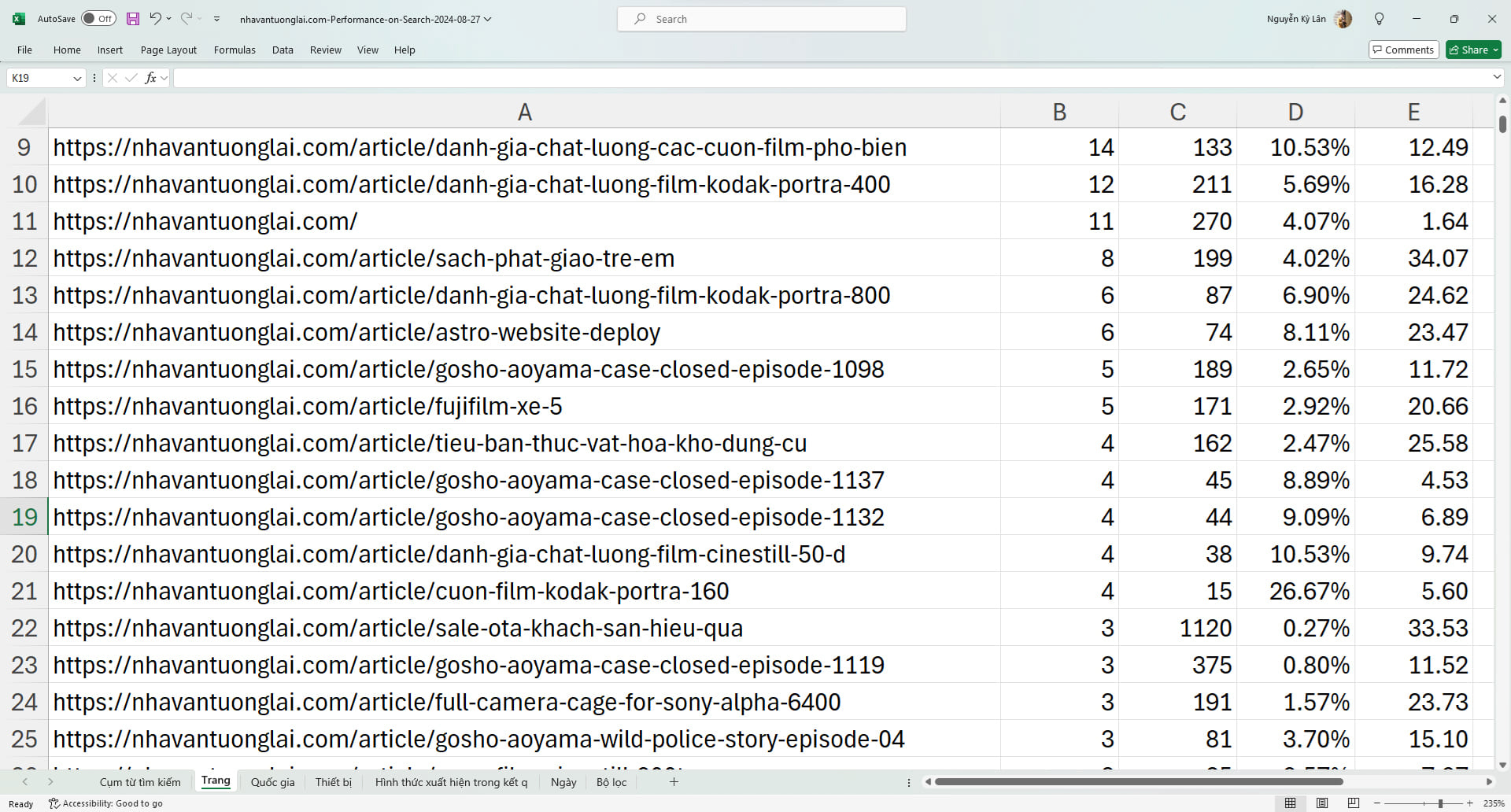Toggle the AutoSave switch
The width and height of the screenshot is (1511, 812).
tap(98, 19)
